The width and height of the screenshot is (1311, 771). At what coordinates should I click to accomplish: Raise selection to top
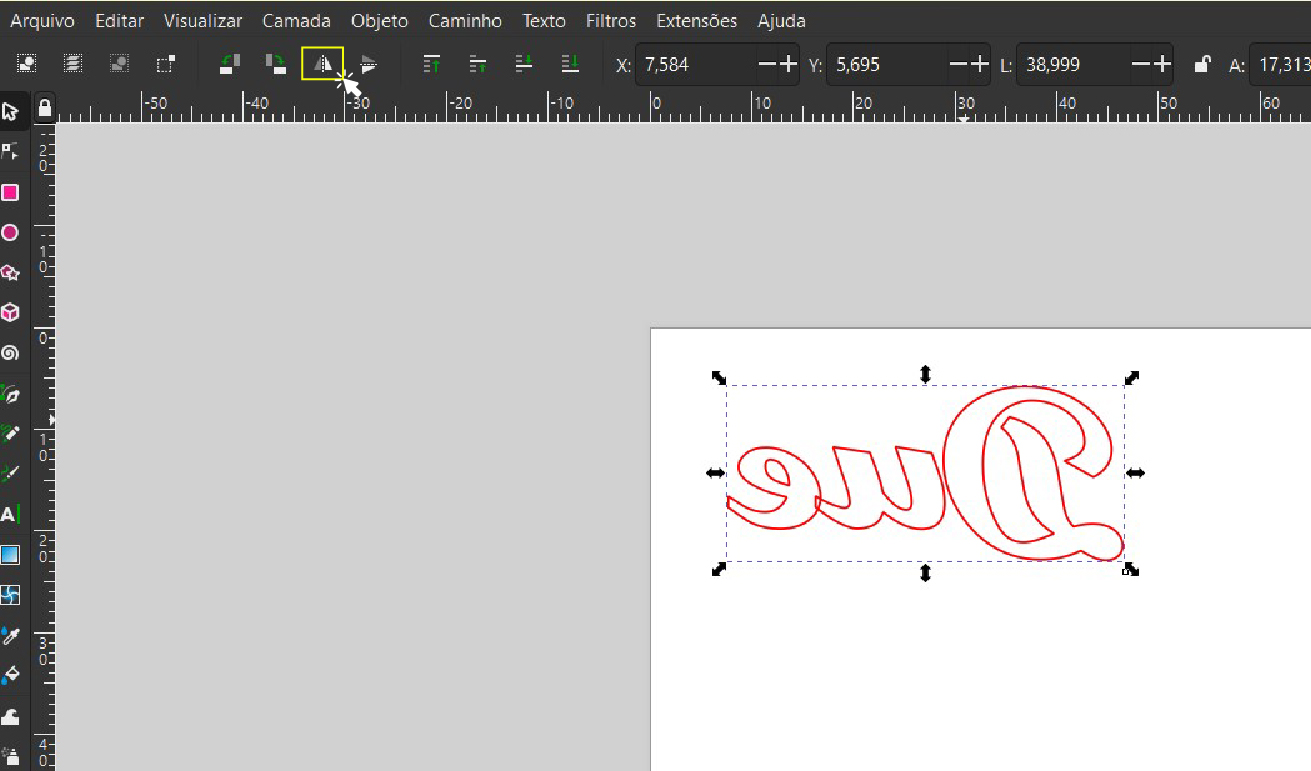point(432,64)
